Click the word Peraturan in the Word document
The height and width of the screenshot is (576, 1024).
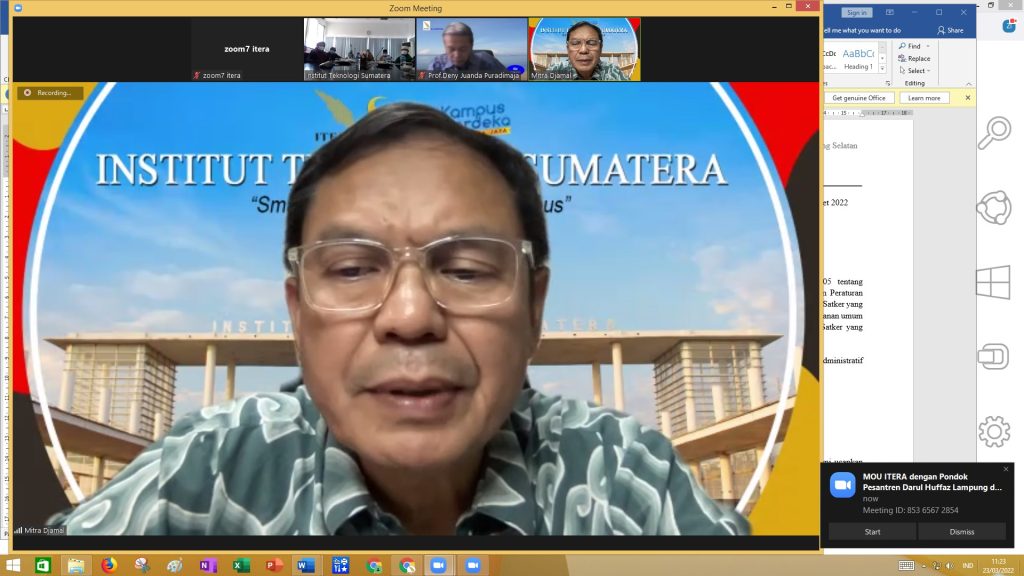pyautogui.click(x=846, y=293)
